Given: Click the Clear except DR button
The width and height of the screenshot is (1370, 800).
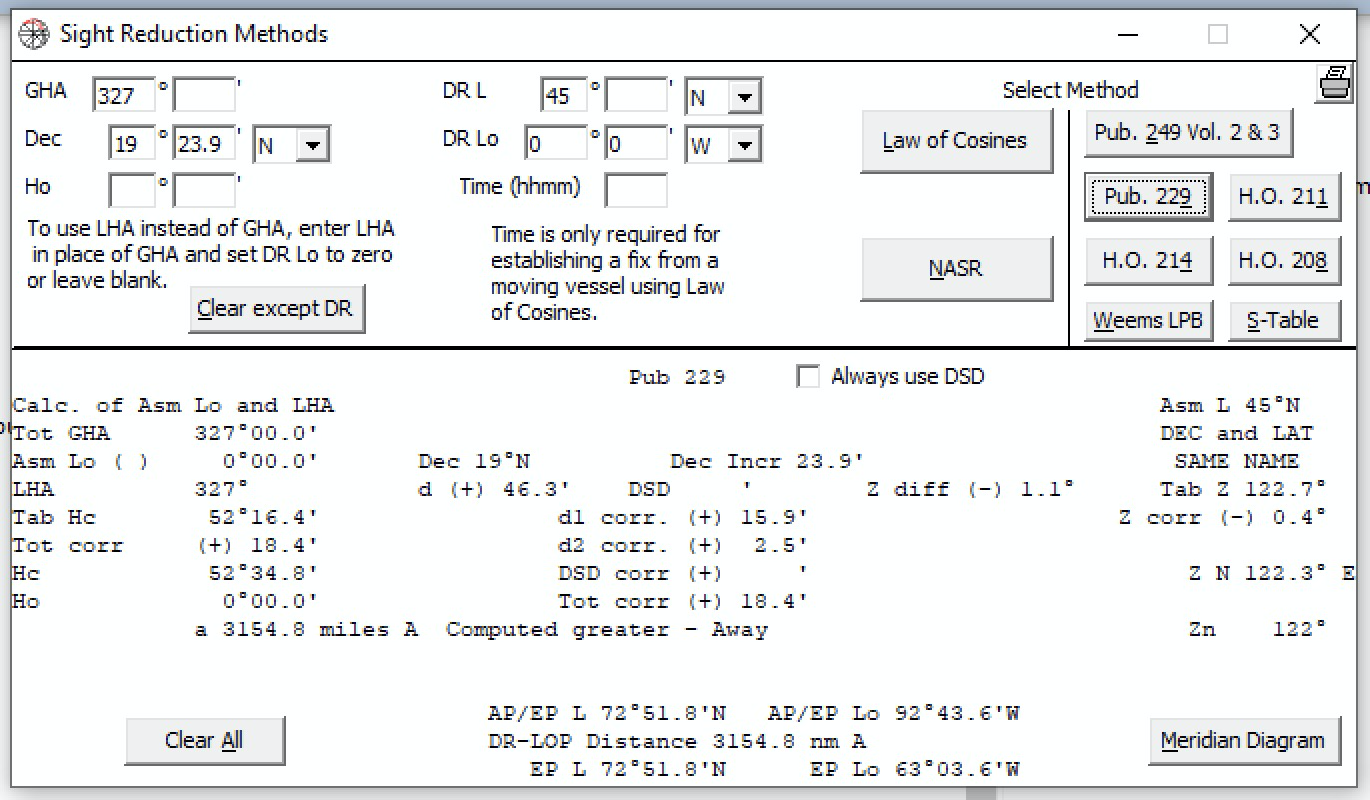Looking at the screenshot, I should point(276,308).
